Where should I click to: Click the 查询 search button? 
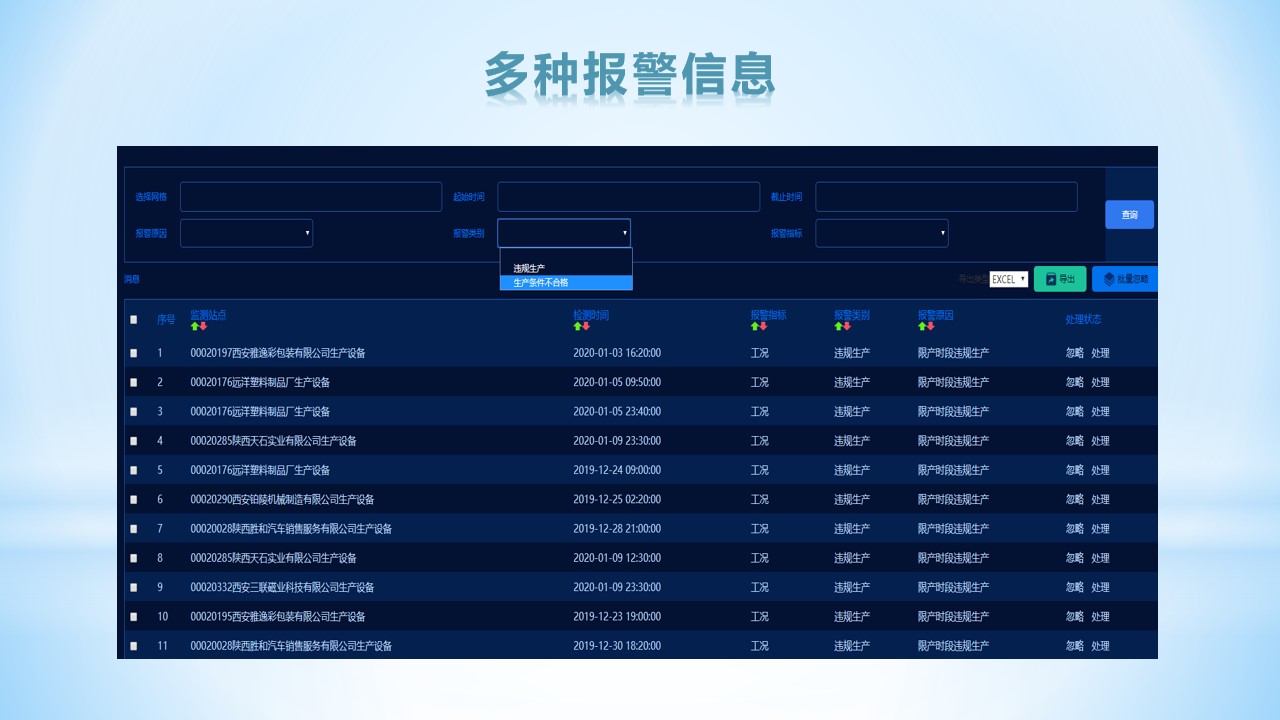click(1129, 215)
